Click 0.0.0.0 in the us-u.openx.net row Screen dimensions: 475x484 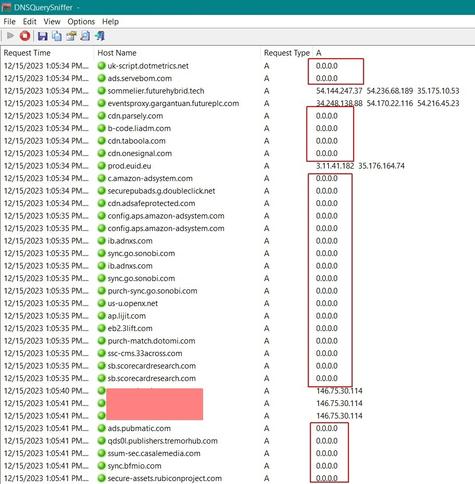pyautogui.click(x=327, y=303)
